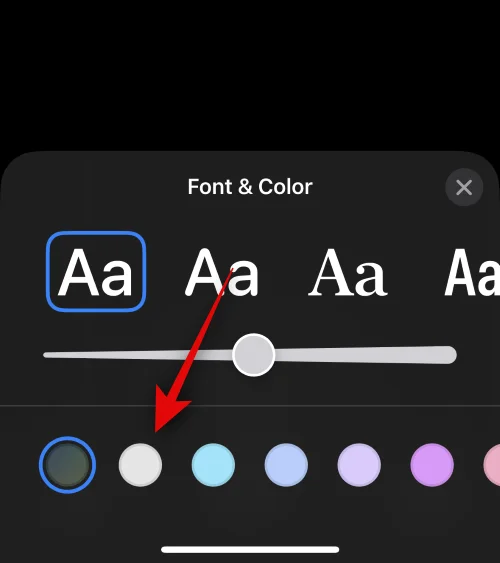Viewport: 500px width, 563px height.
Task: Click the "Font & Color" title text
Action: pyautogui.click(x=250, y=187)
